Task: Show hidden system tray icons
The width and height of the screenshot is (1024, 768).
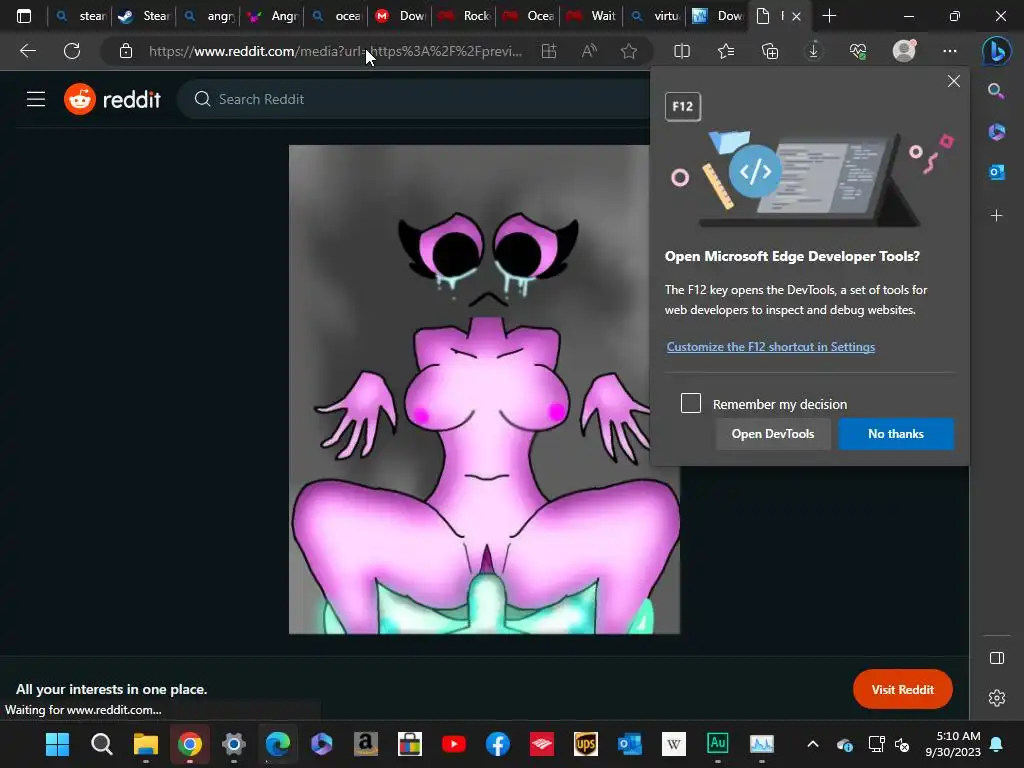Action: pyautogui.click(x=812, y=744)
